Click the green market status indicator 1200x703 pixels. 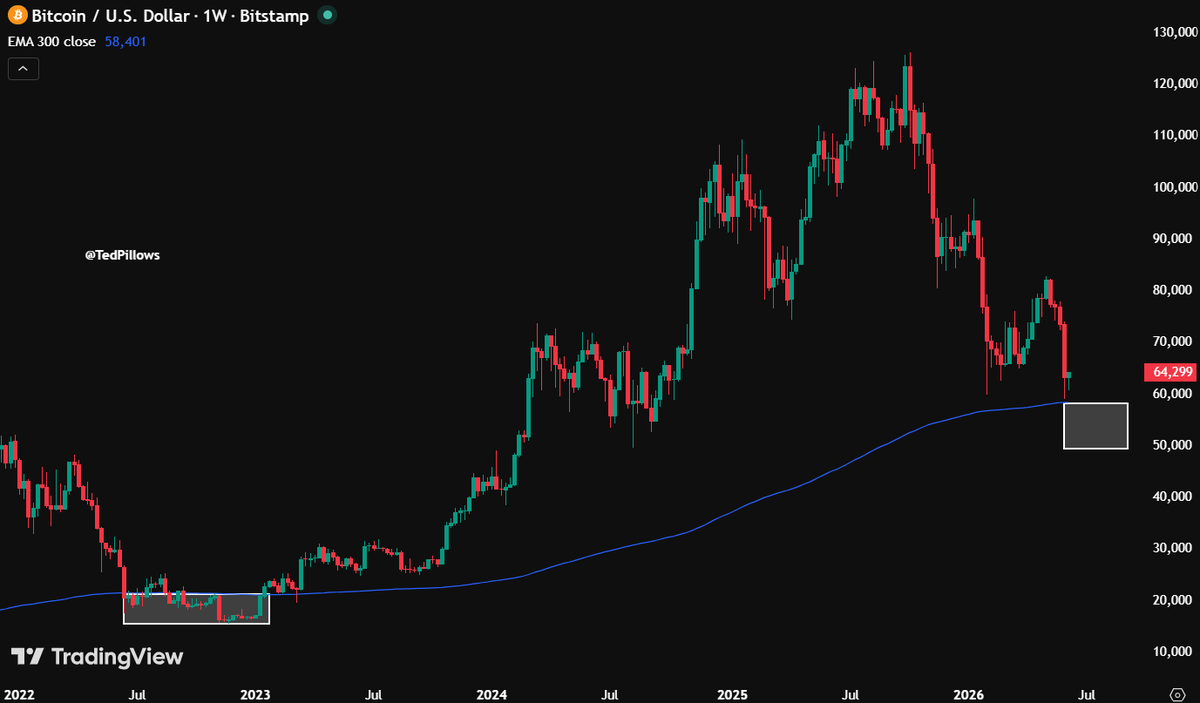[x=328, y=15]
